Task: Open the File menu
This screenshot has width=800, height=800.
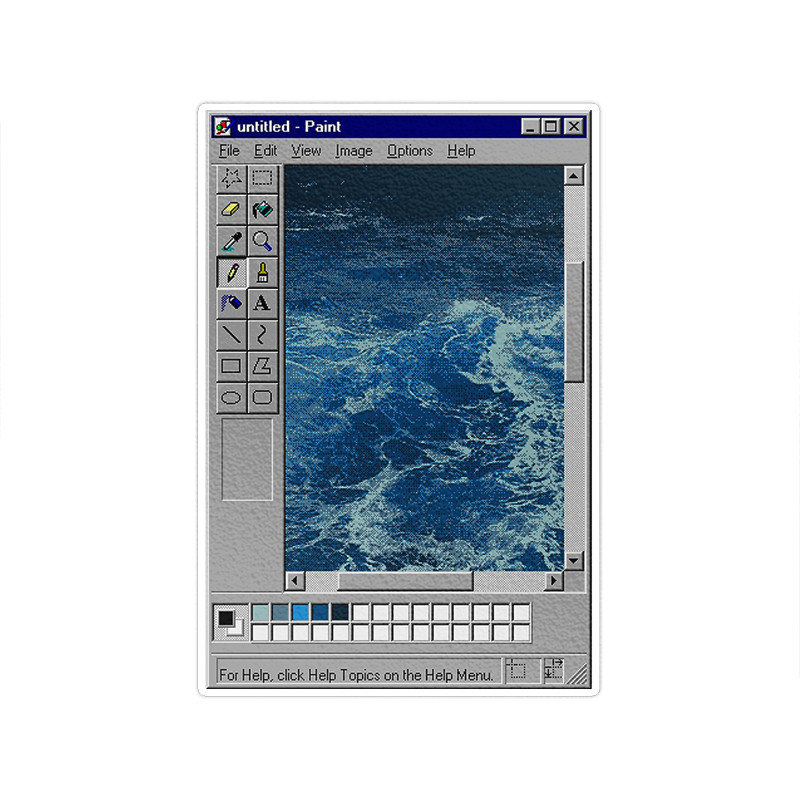Action: point(229,151)
